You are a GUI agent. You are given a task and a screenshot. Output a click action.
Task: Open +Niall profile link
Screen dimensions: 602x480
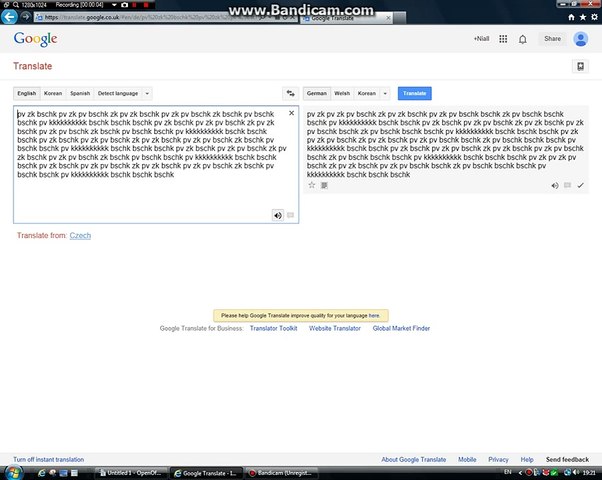(481, 39)
